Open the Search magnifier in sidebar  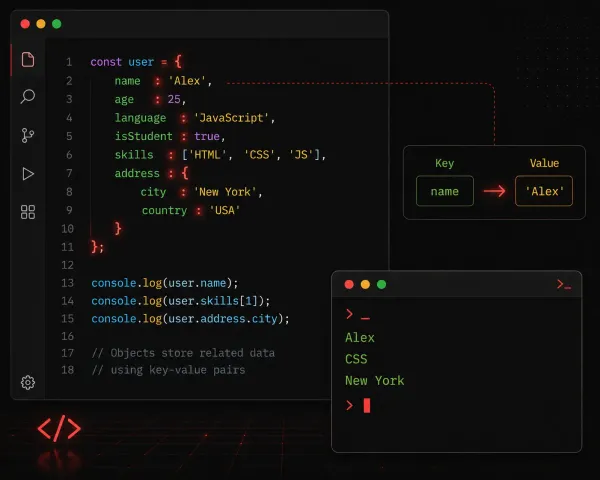[x=28, y=96]
